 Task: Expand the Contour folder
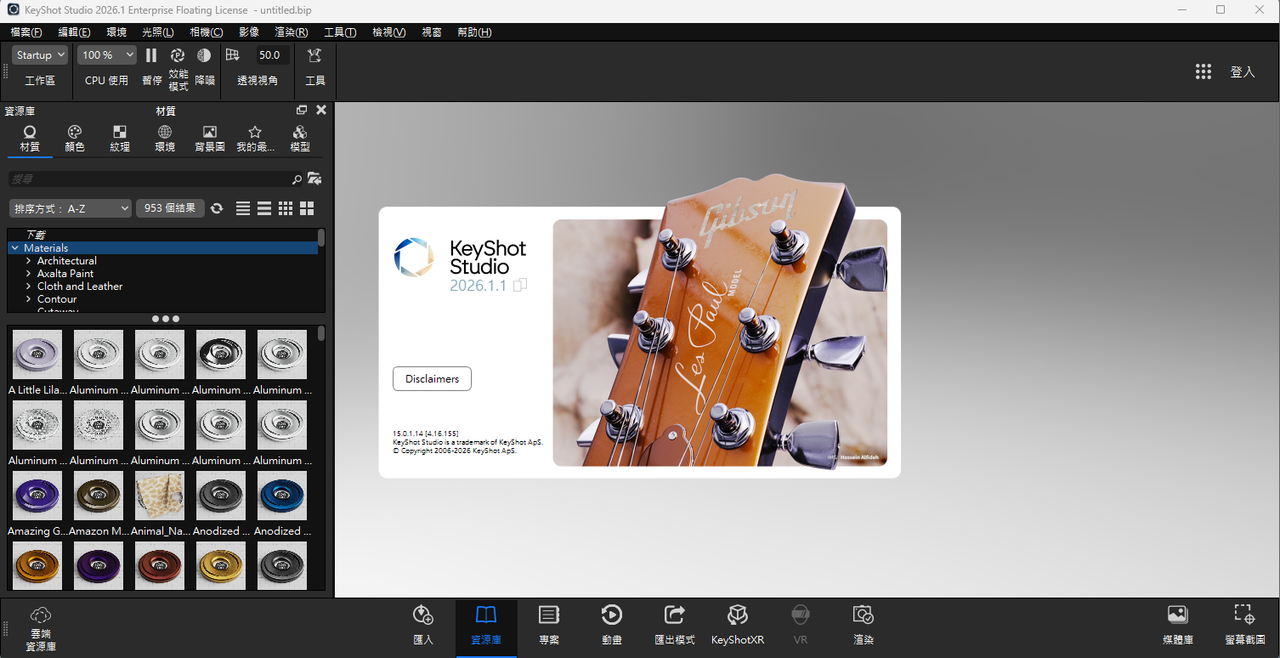pyautogui.click(x=29, y=300)
